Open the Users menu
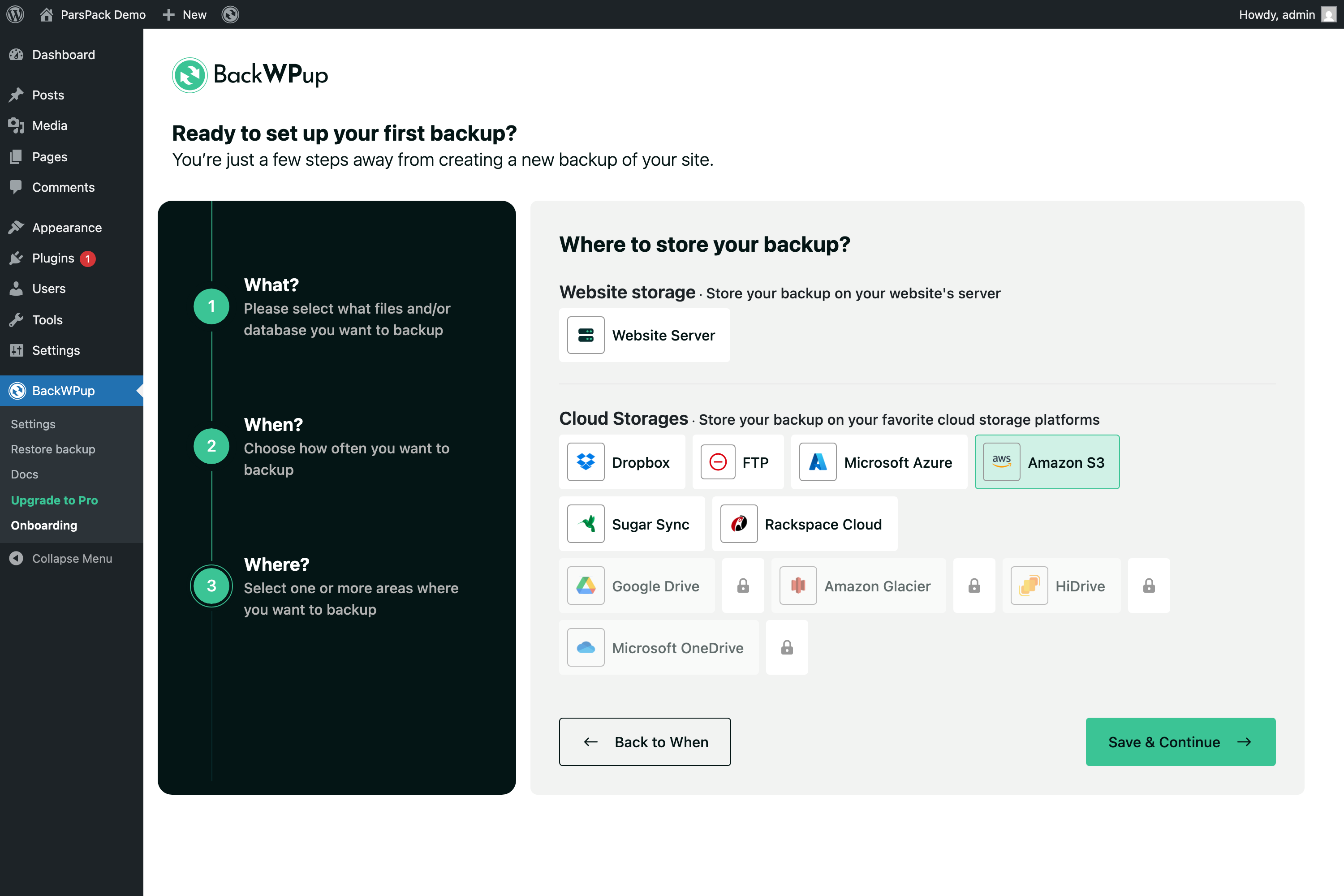 tap(48, 289)
